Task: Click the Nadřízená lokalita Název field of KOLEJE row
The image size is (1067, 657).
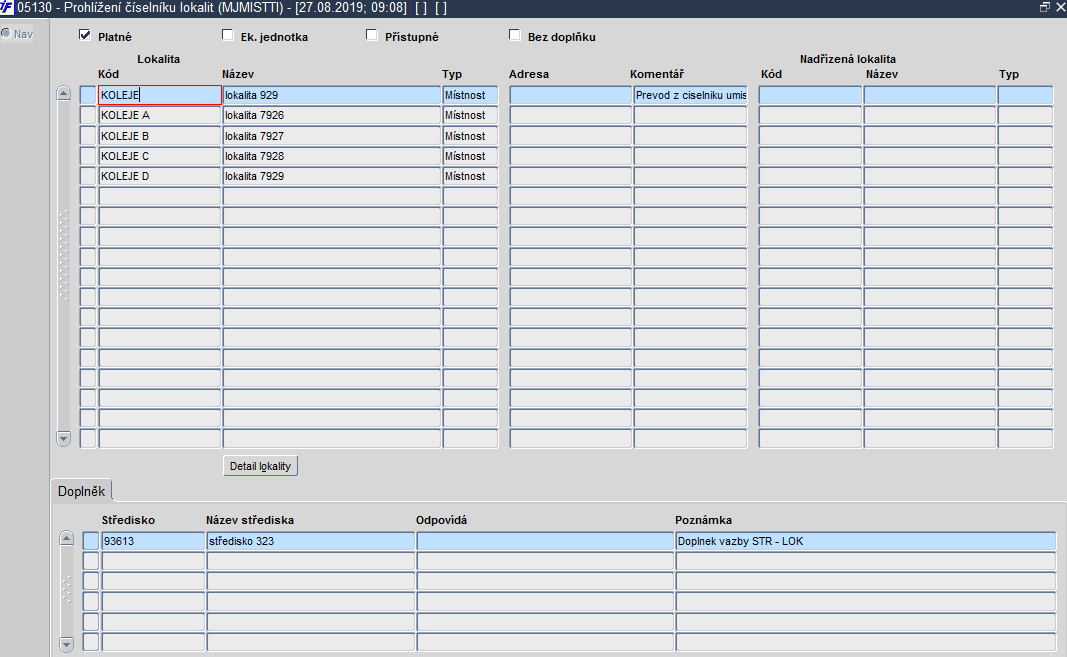Action: (930, 95)
